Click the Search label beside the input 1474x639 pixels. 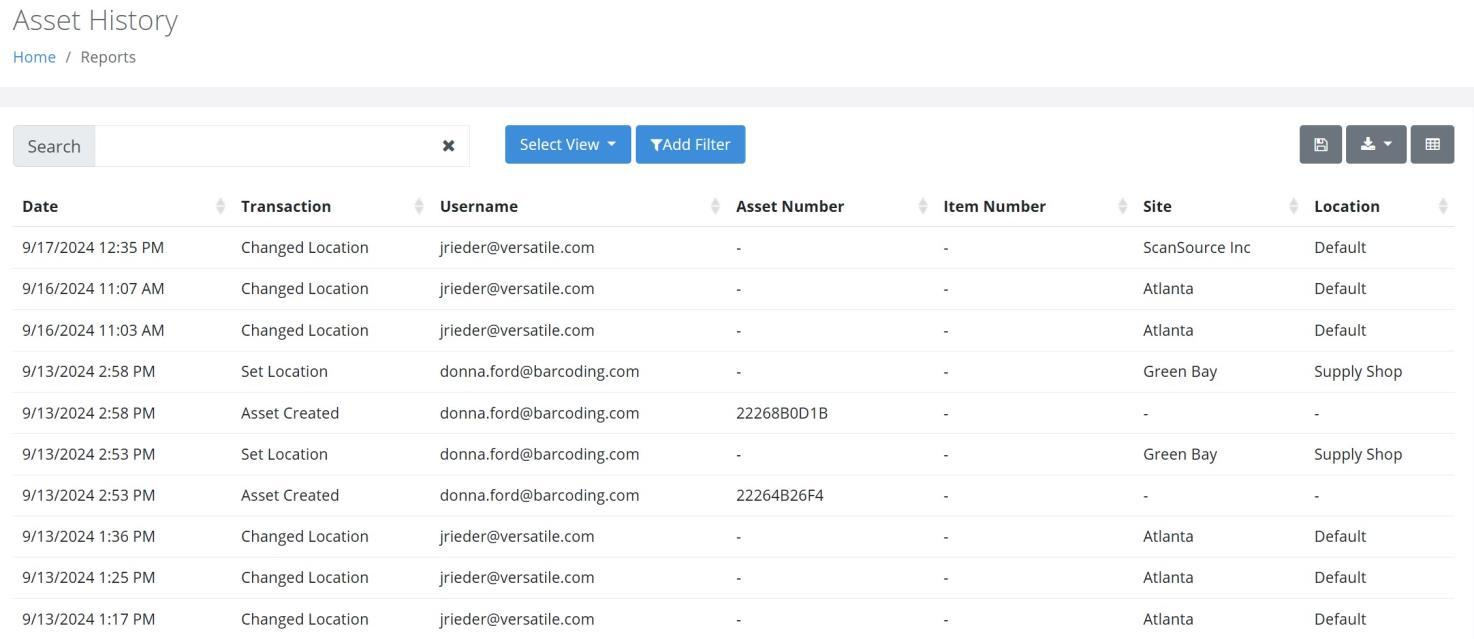coord(54,146)
